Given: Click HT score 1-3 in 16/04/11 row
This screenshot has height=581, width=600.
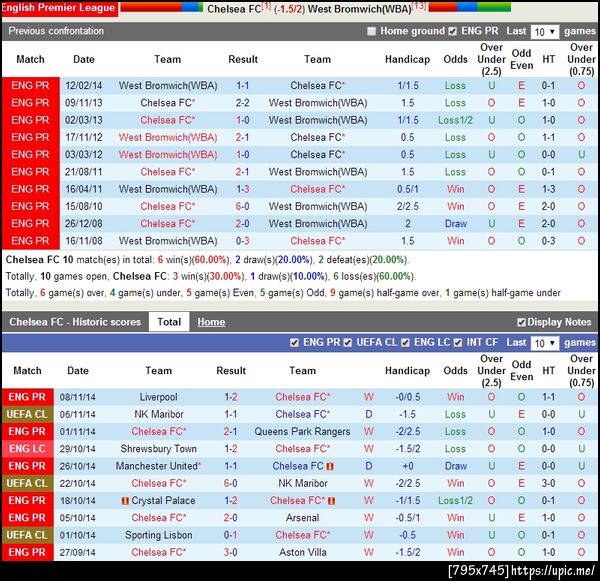Looking at the screenshot, I should (x=548, y=189).
